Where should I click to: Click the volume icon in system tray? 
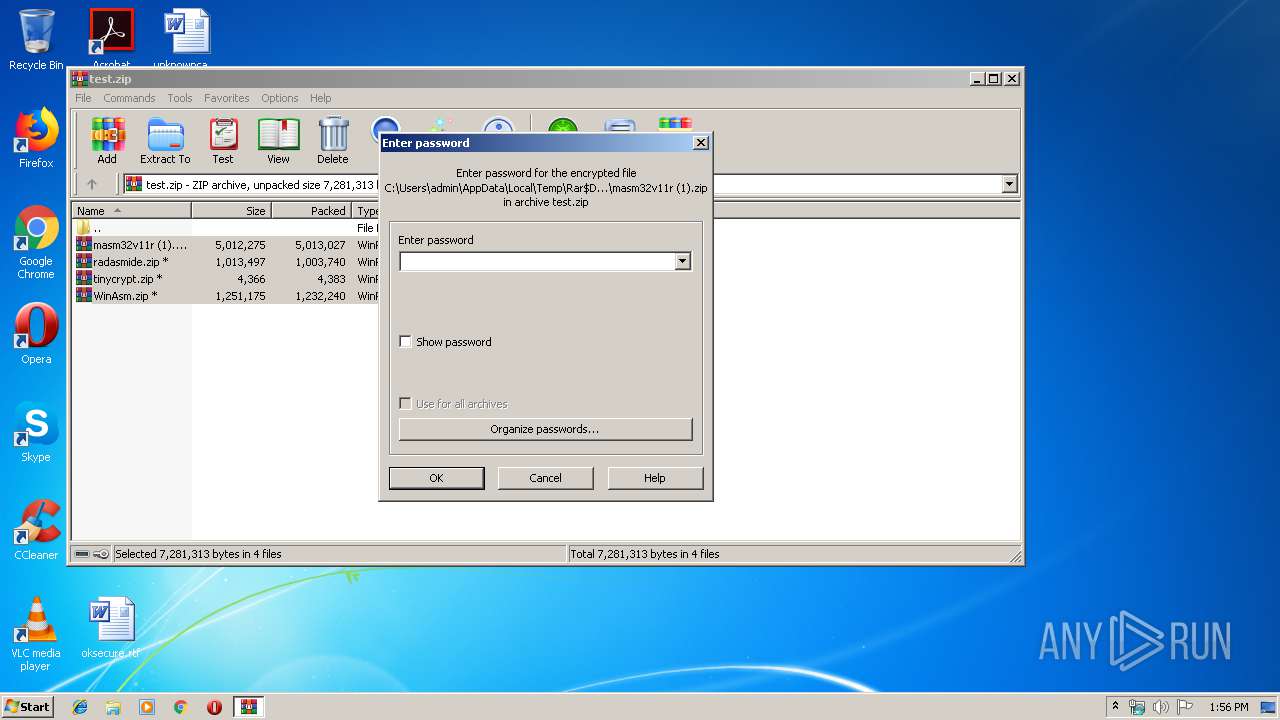click(1160, 707)
